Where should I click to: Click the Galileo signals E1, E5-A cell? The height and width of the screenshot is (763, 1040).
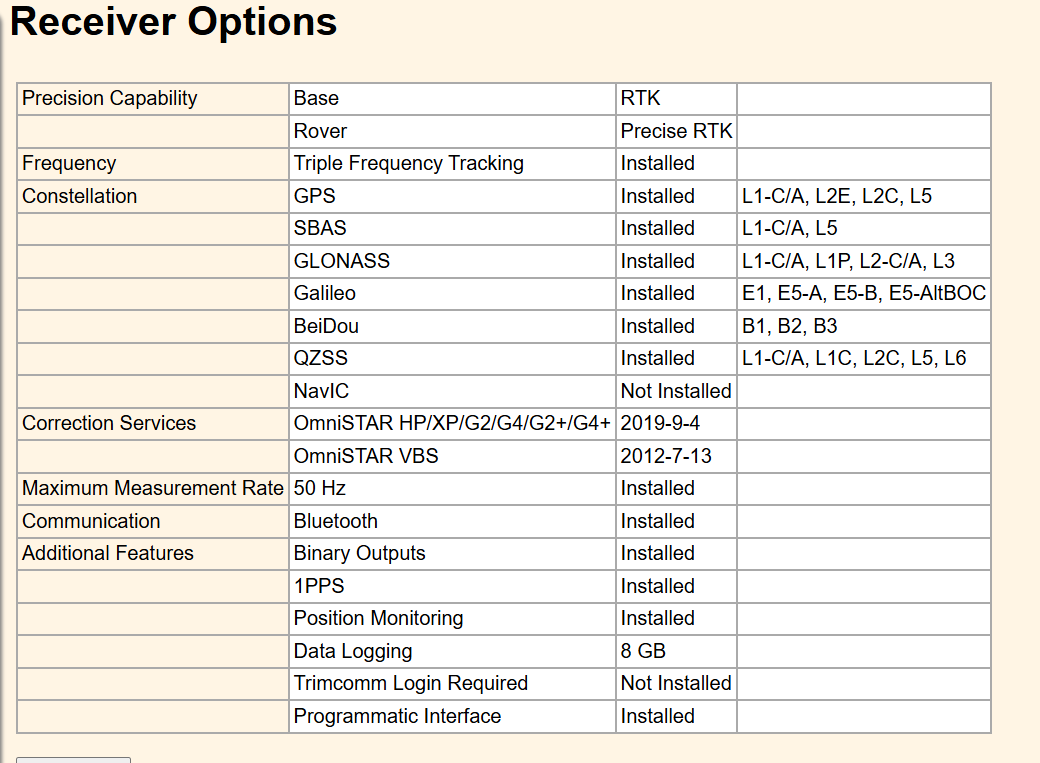point(863,293)
